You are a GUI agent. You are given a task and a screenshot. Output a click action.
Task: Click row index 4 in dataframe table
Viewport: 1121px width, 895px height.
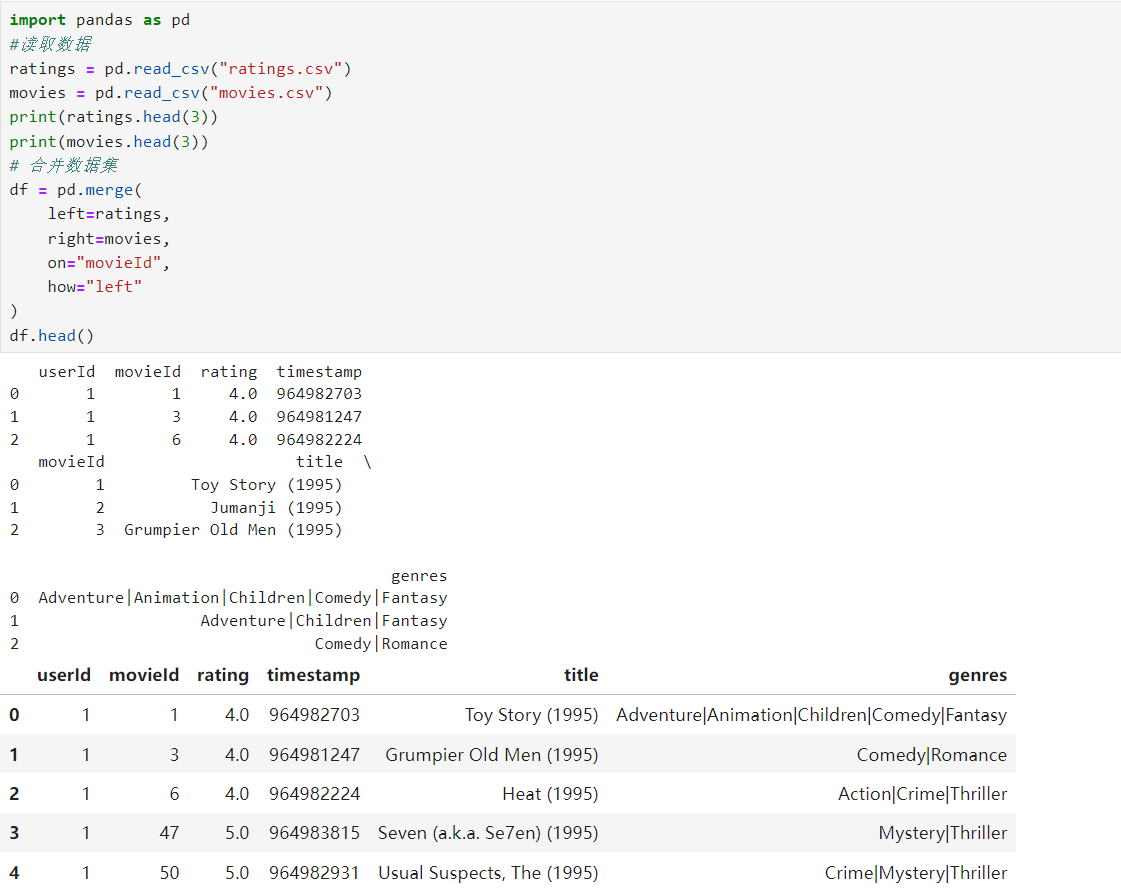(14, 874)
